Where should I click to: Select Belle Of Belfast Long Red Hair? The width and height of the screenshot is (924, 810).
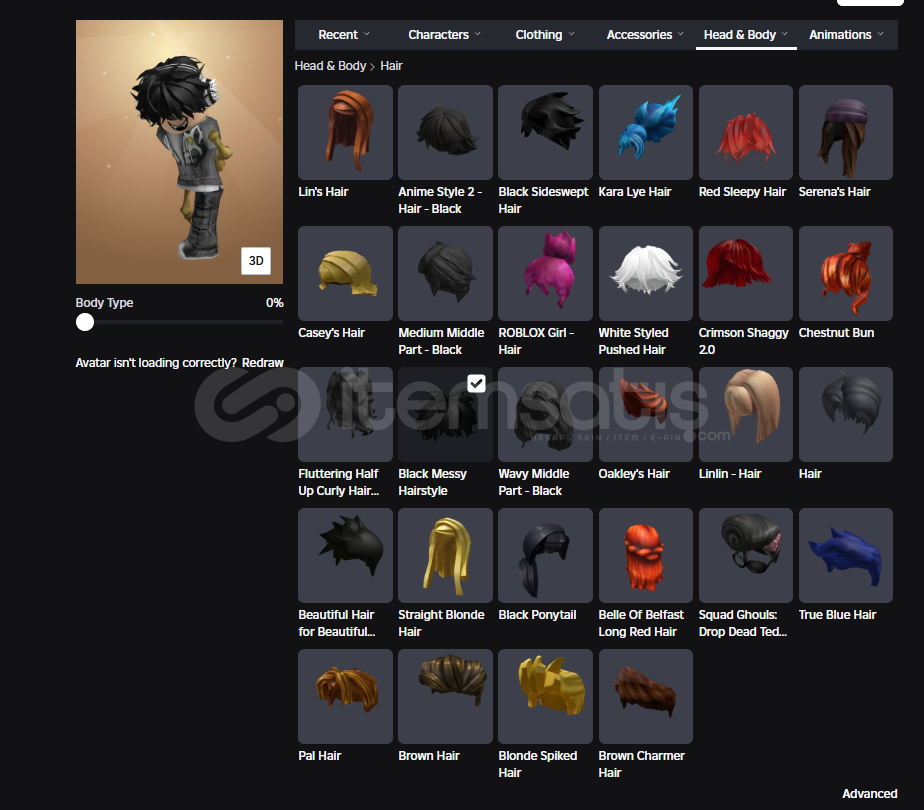[646, 556]
